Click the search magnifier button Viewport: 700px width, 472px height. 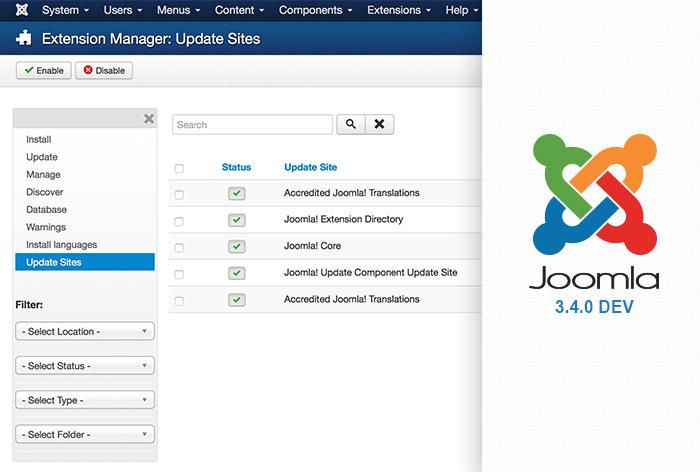pyautogui.click(x=351, y=124)
